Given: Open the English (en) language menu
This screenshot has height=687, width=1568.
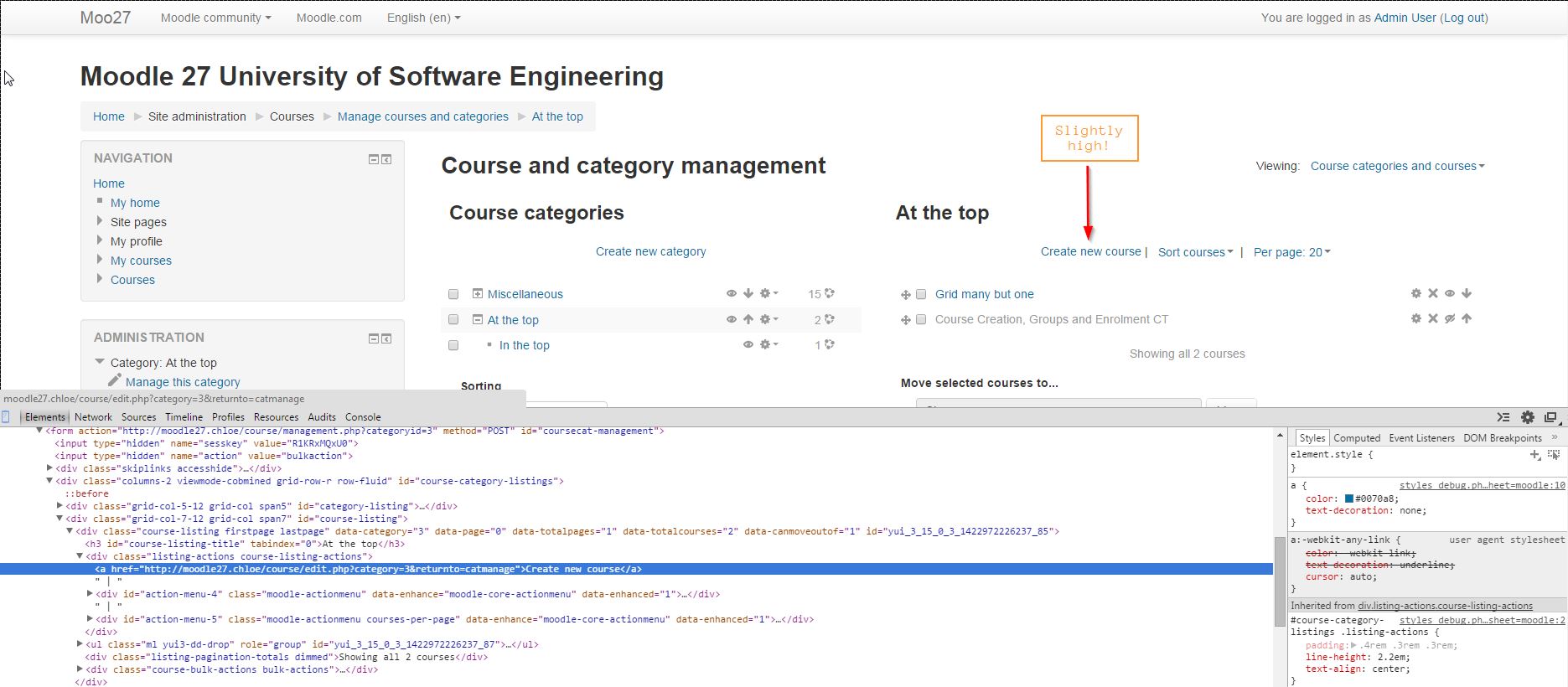Looking at the screenshot, I should (x=424, y=18).
